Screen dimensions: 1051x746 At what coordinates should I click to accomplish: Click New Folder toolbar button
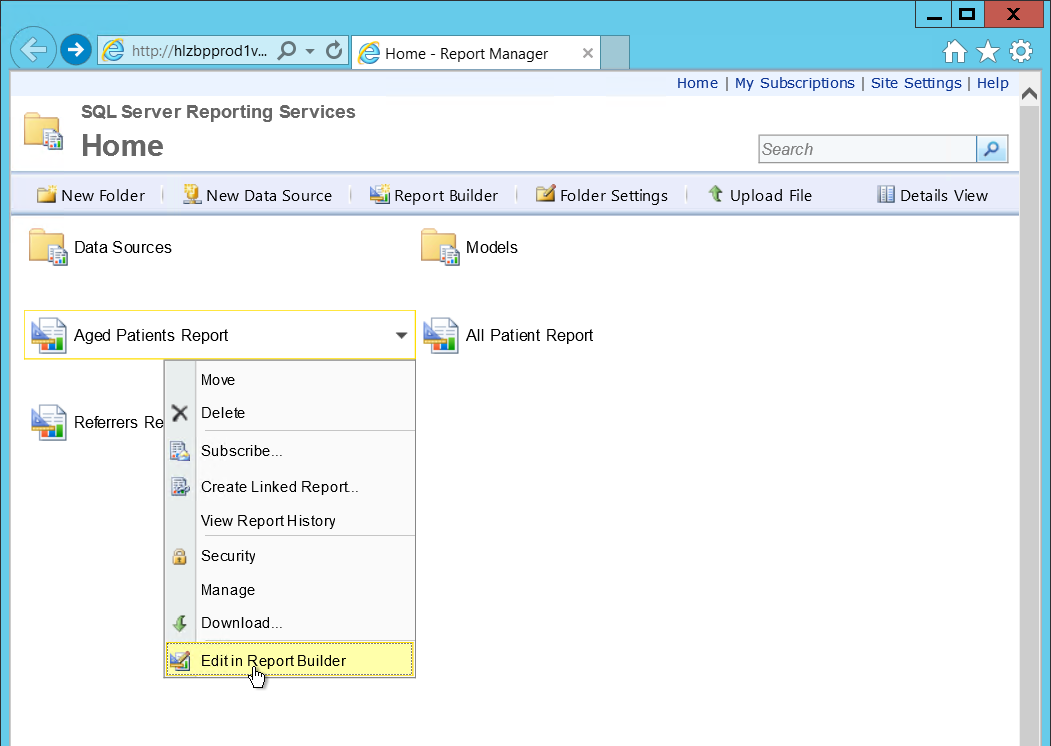click(90, 195)
